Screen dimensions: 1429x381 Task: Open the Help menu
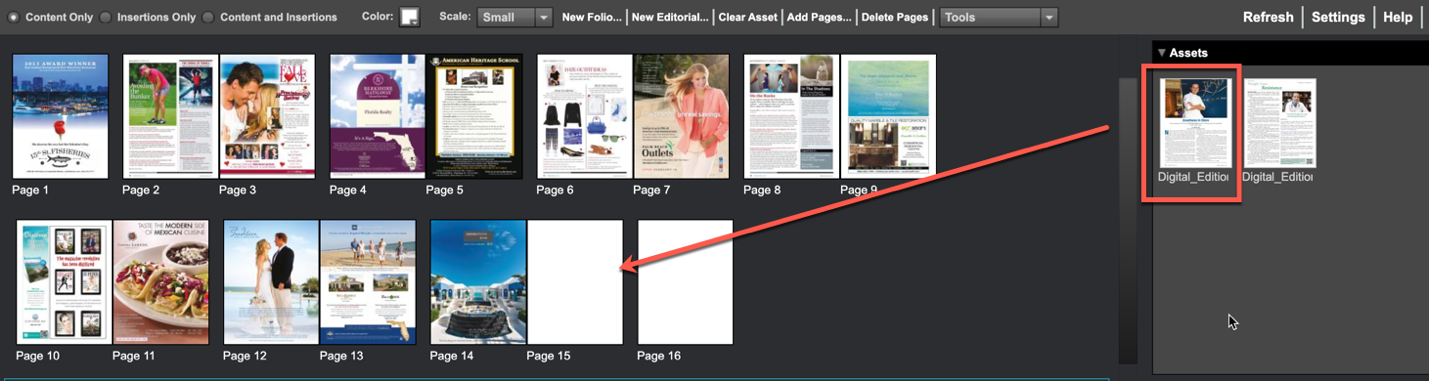click(x=1398, y=17)
